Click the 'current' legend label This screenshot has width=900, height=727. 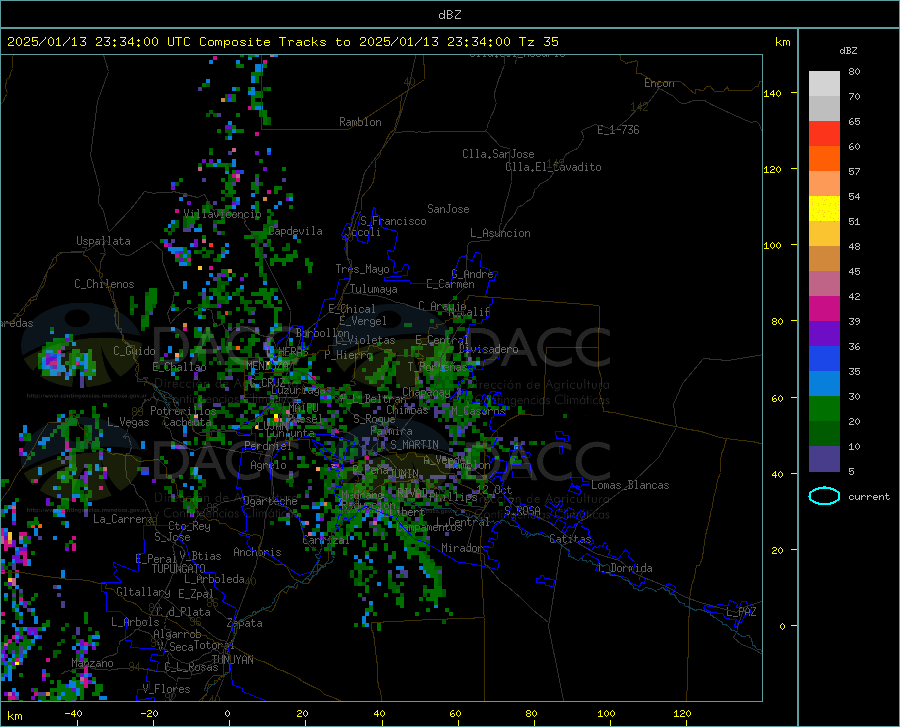coord(868,496)
